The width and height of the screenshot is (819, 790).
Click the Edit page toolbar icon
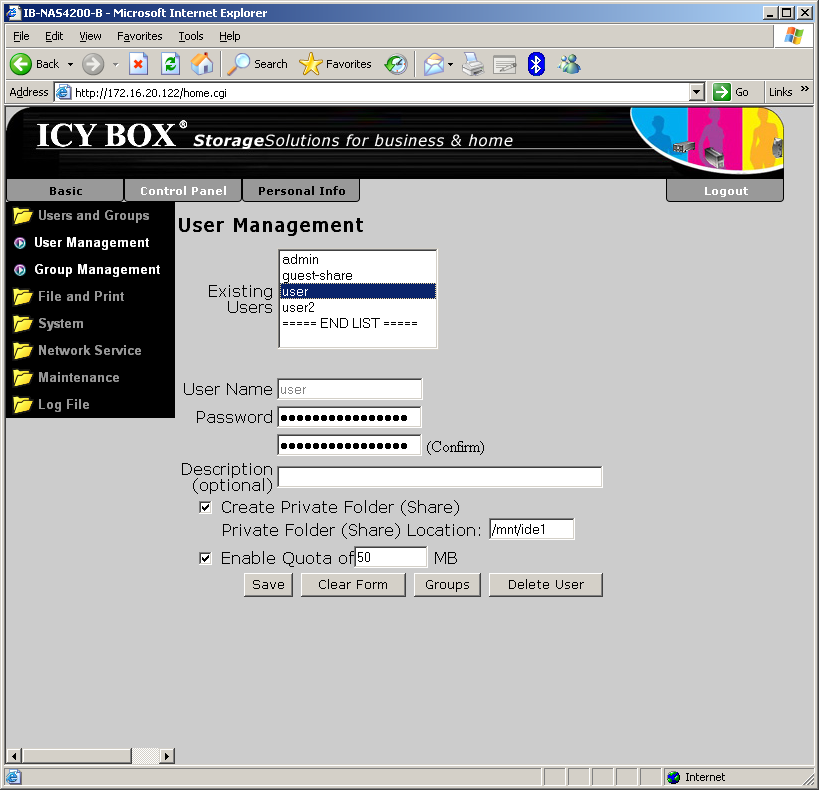click(505, 64)
